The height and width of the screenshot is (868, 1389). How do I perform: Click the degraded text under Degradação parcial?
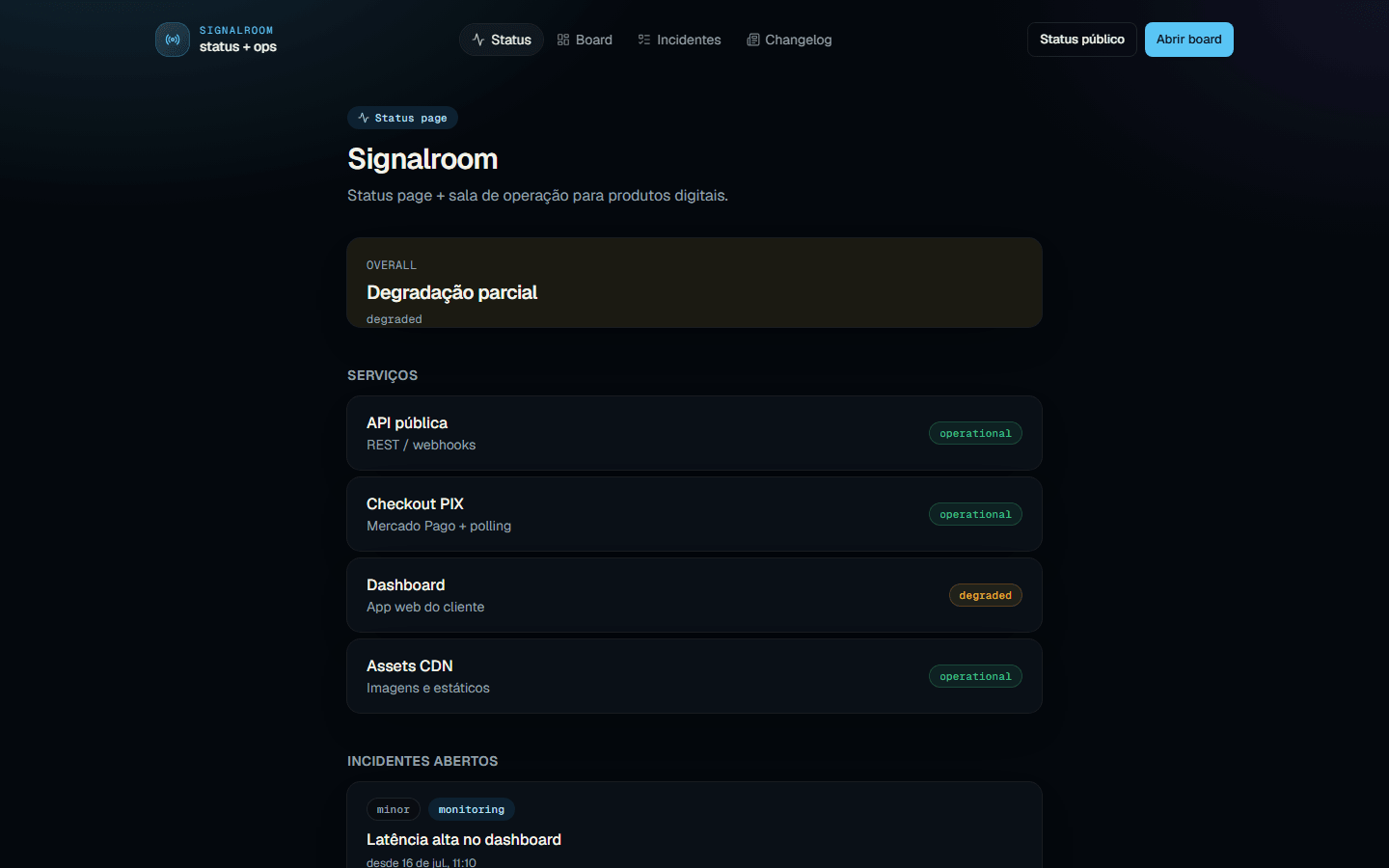point(395,319)
